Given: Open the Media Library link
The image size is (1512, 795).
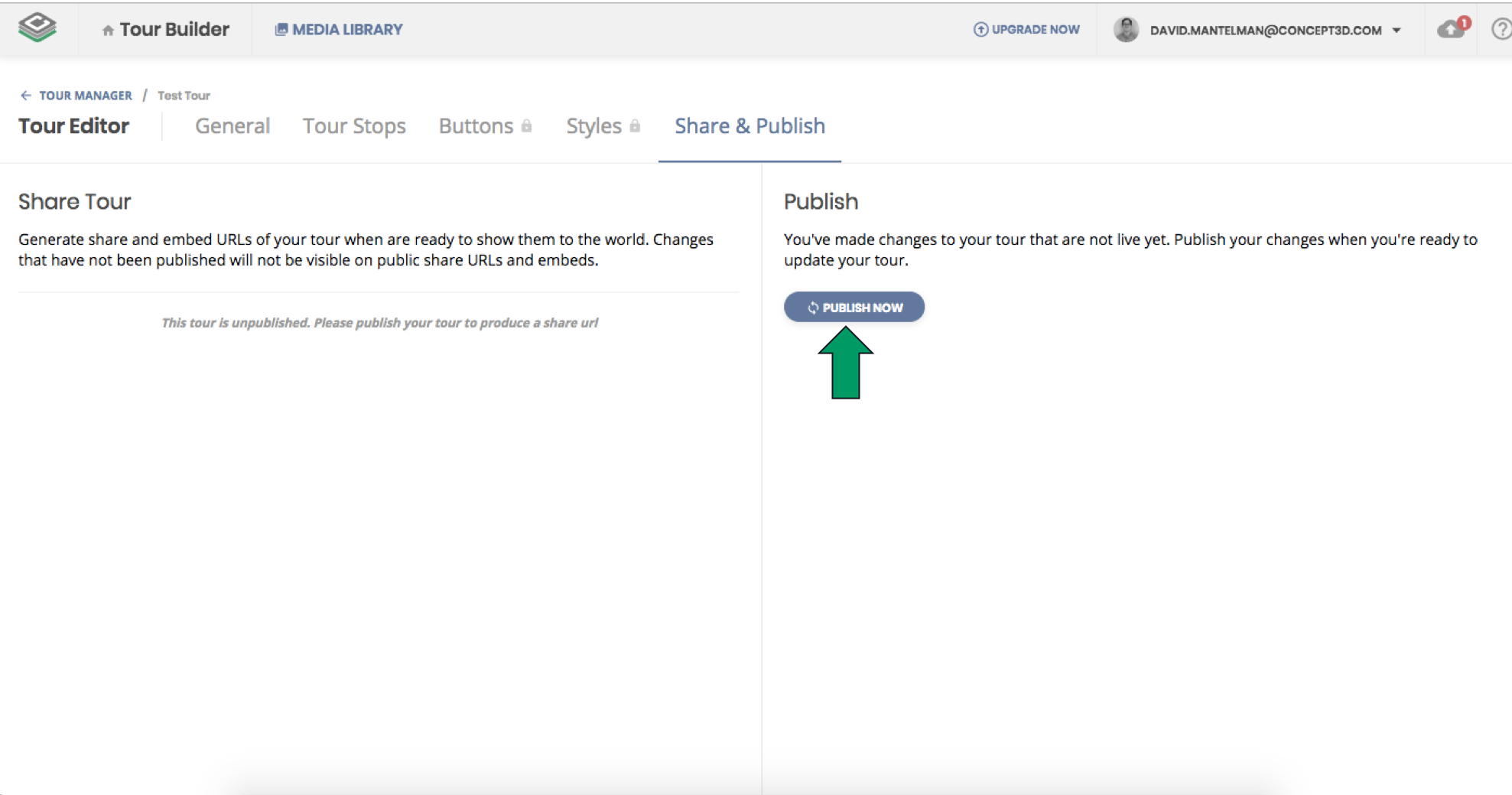Looking at the screenshot, I should 347,29.
